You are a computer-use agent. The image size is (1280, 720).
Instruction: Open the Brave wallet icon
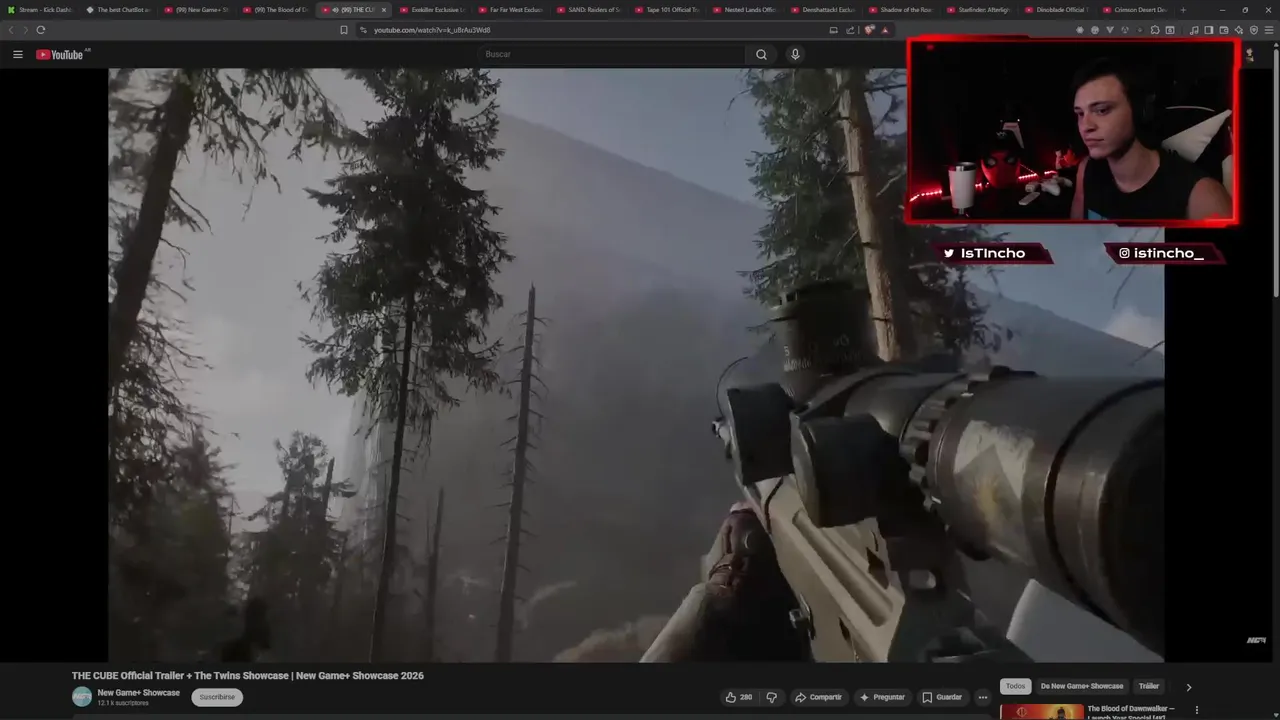1224,30
